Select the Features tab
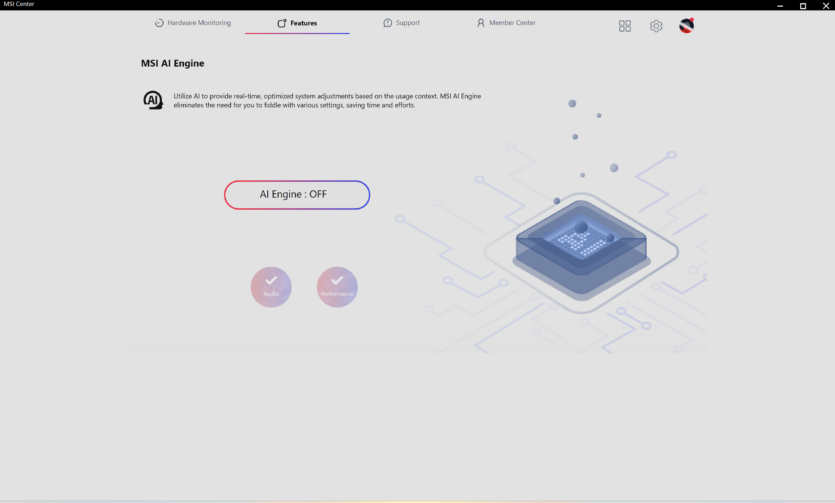The height and width of the screenshot is (503, 835). 297,23
